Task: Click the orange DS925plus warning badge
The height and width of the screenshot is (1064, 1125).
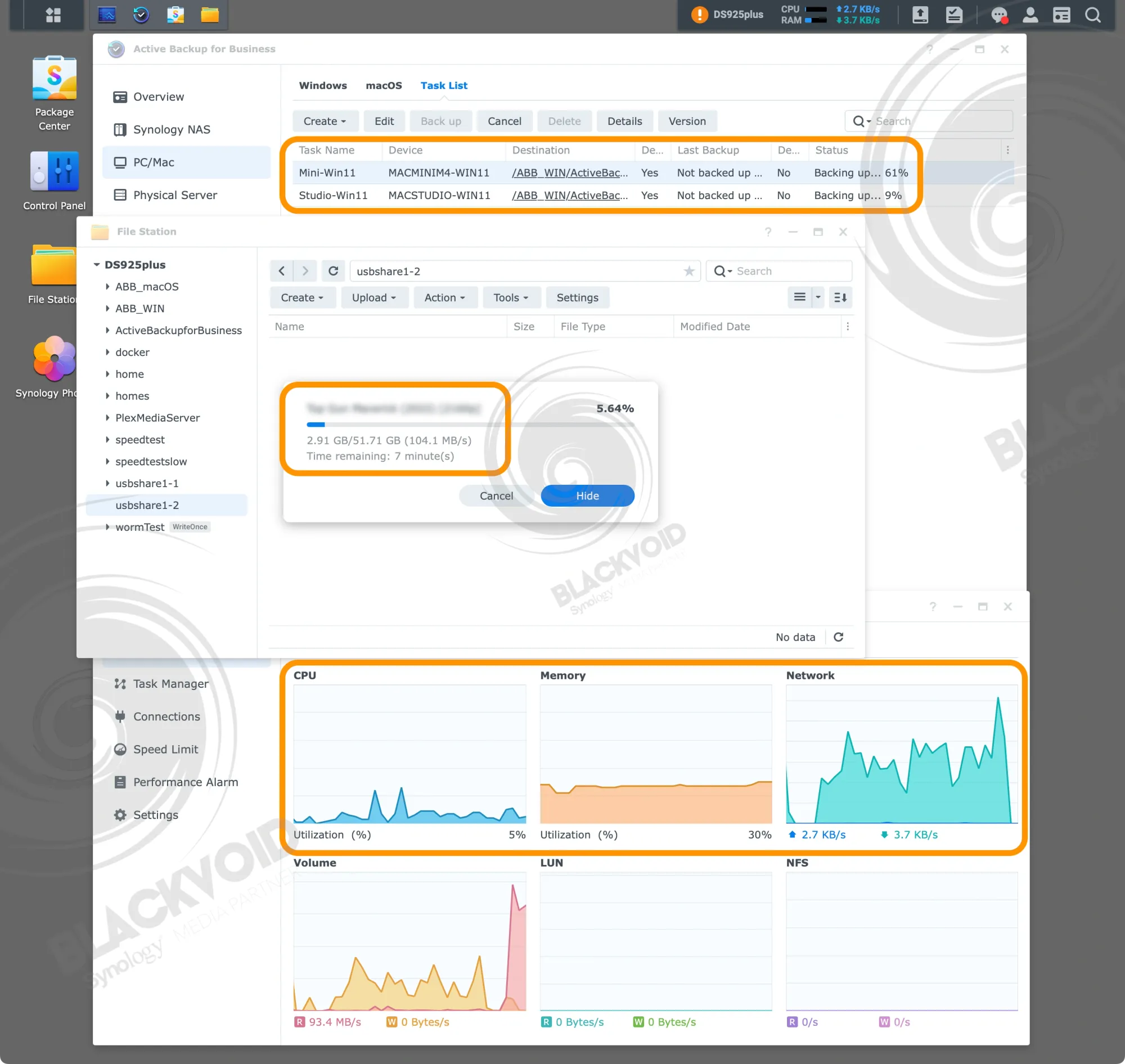Action: click(700, 15)
